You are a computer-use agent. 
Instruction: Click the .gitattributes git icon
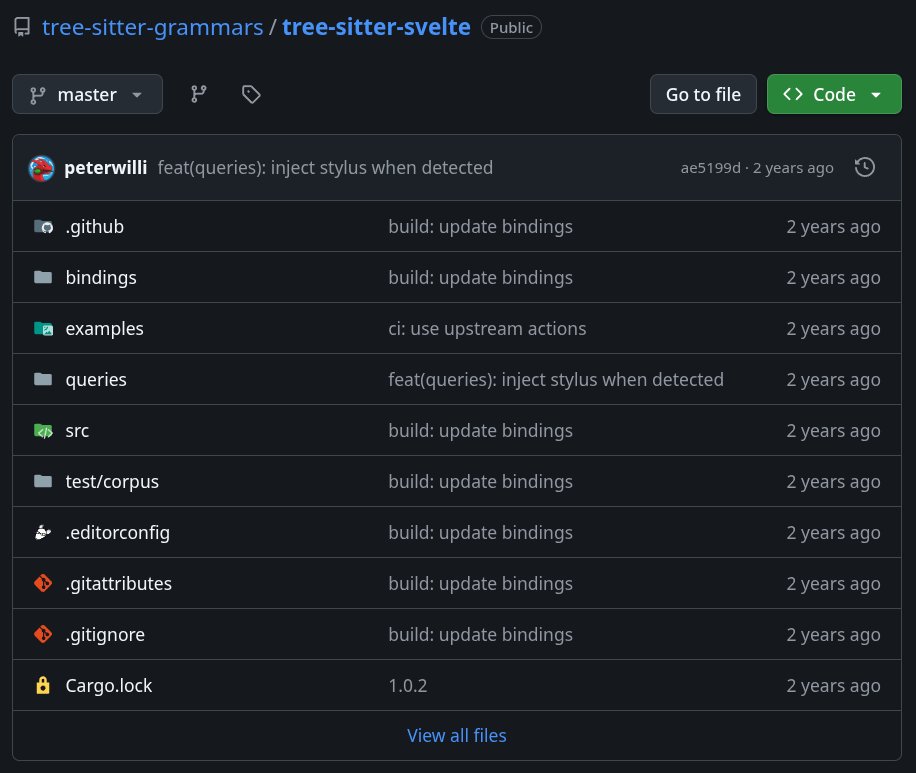(x=43, y=583)
